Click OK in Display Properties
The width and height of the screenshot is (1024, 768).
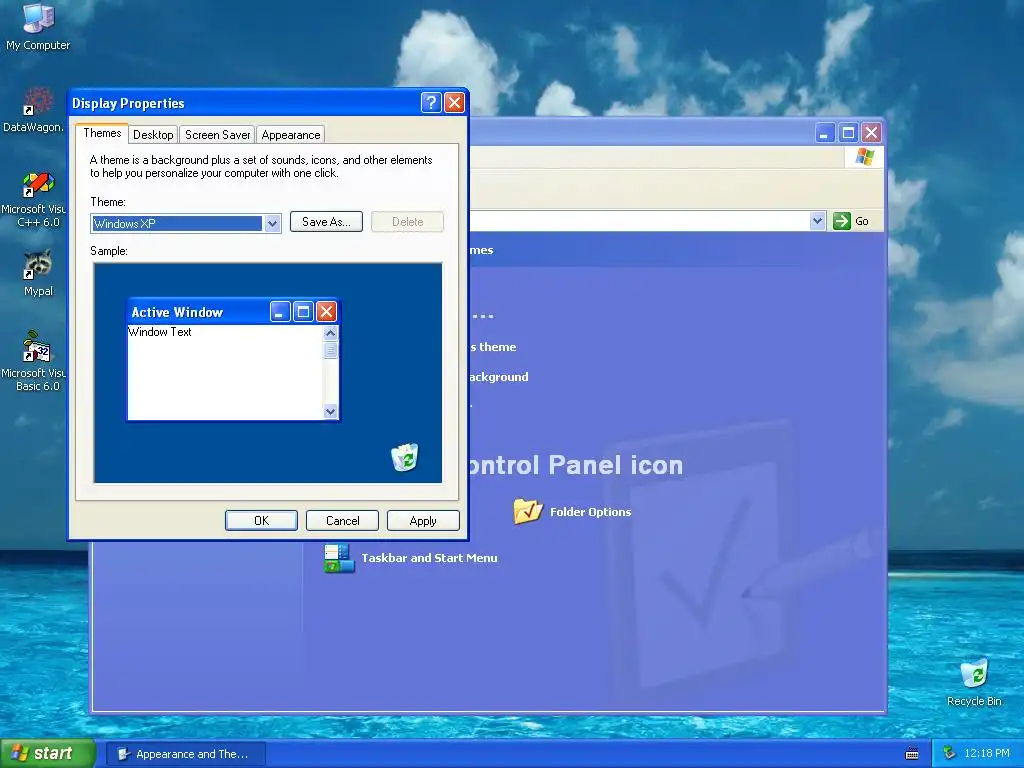[261, 520]
